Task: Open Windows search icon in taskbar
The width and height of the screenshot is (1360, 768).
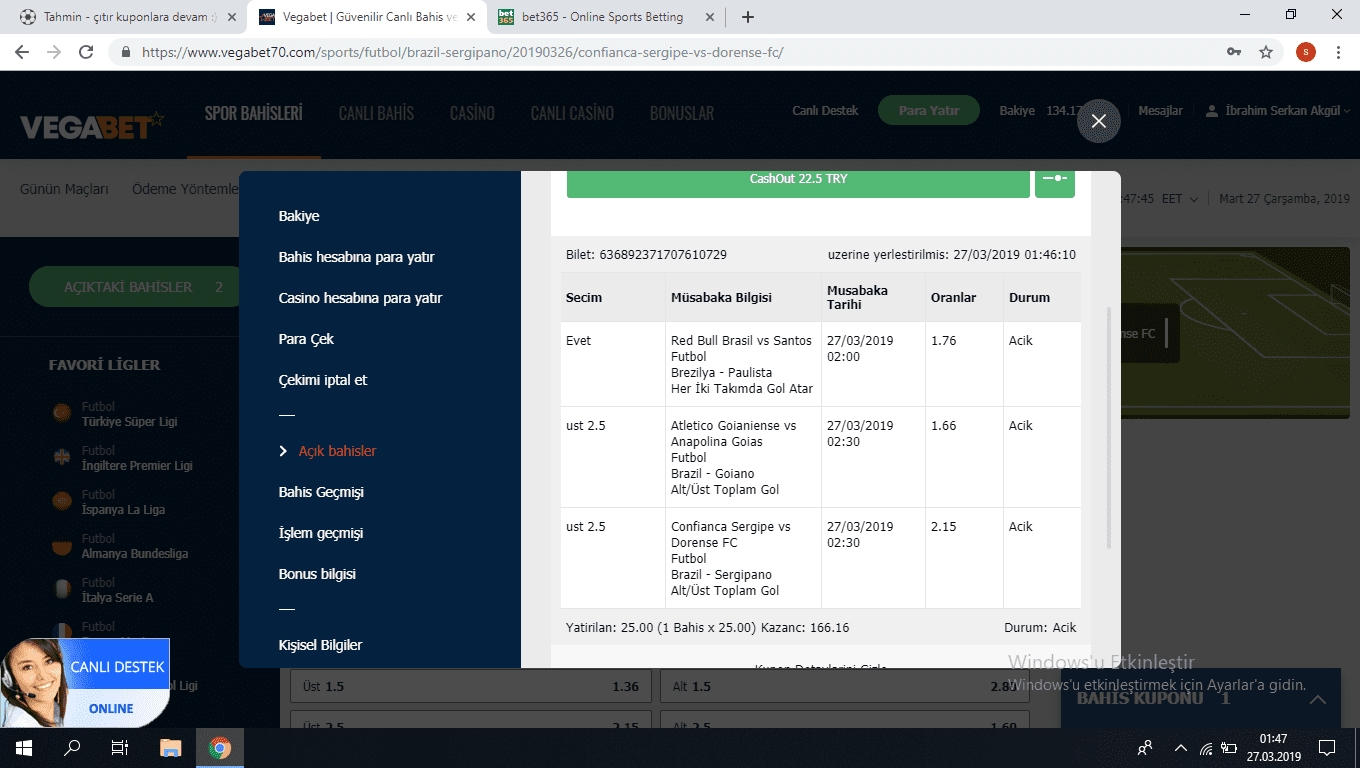Action: [72, 748]
